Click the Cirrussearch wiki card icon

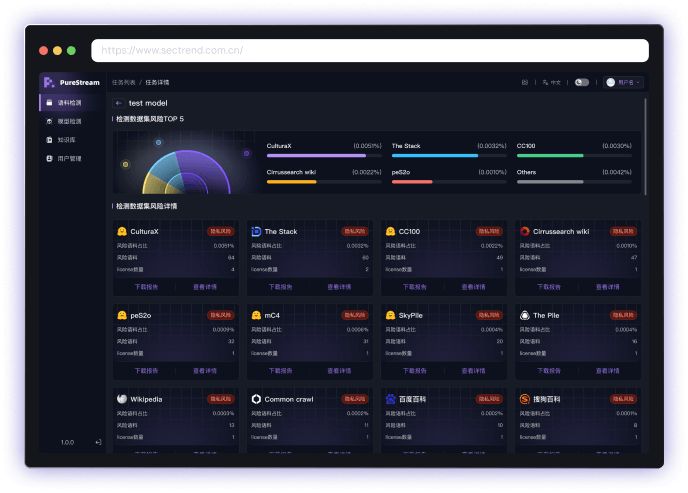click(524, 231)
